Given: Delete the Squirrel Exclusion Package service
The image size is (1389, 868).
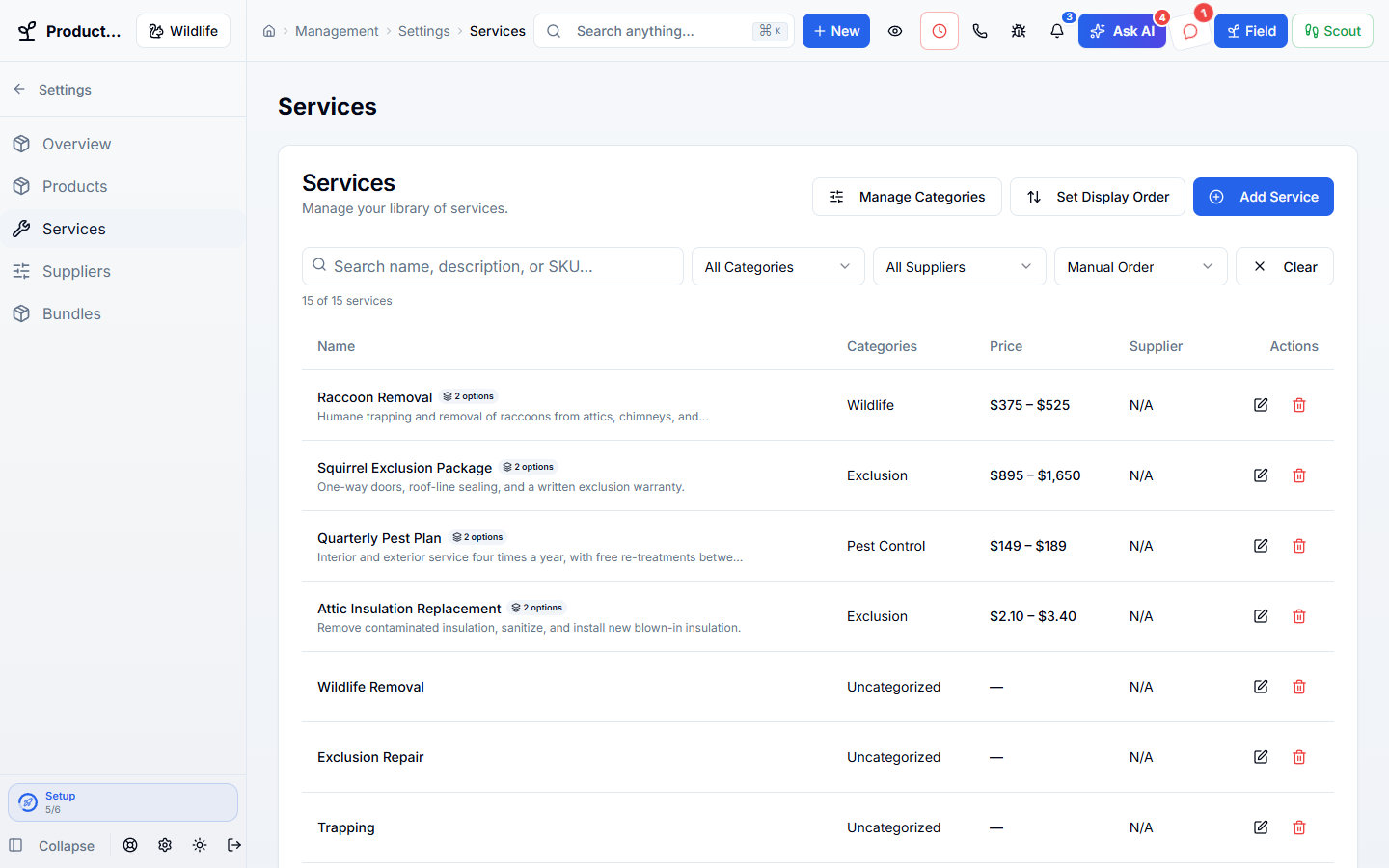Looking at the screenshot, I should (1299, 475).
